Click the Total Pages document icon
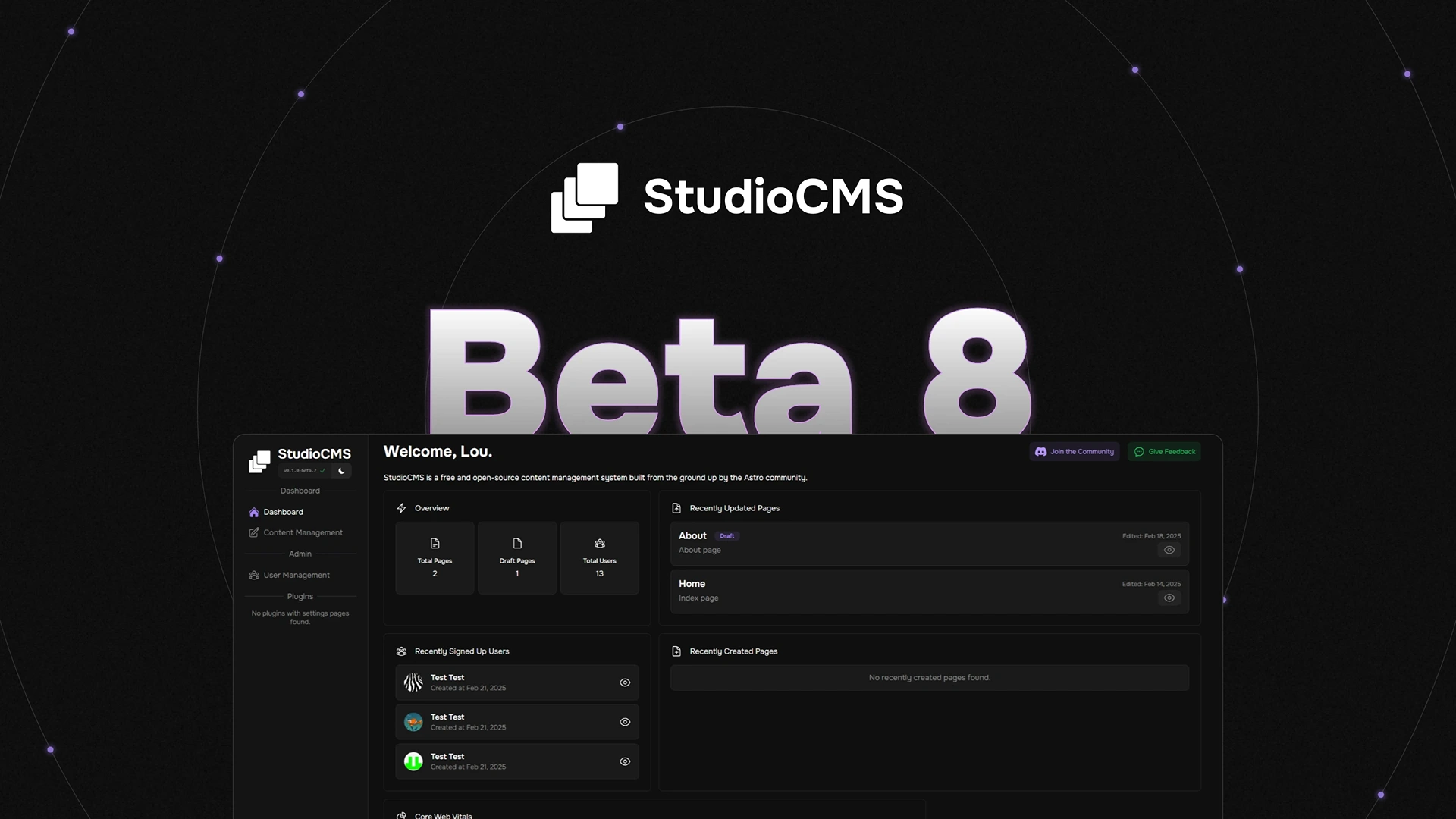Image resolution: width=1456 pixels, height=819 pixels. pos(435,543)
